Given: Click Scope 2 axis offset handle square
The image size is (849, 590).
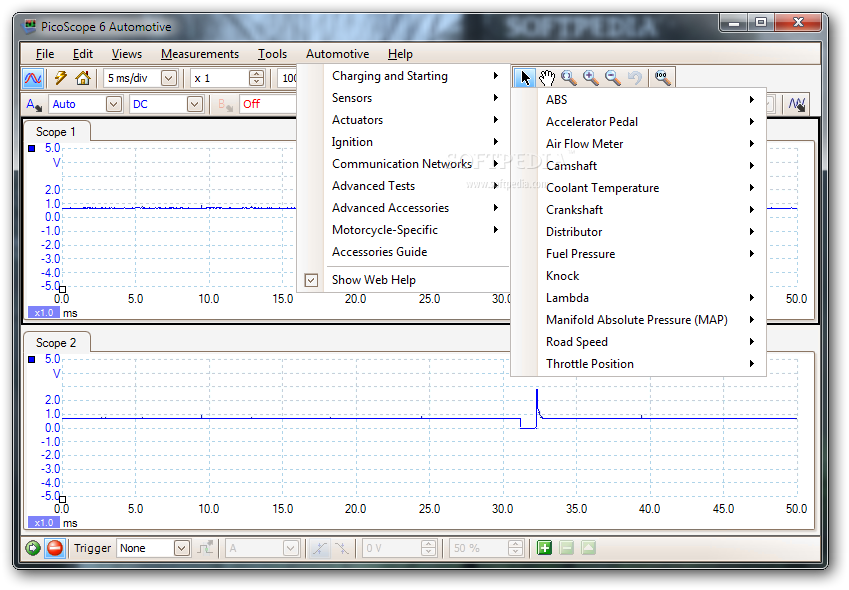Looking at the screenshot, I should pyautogui.click(x=62, y=499).
